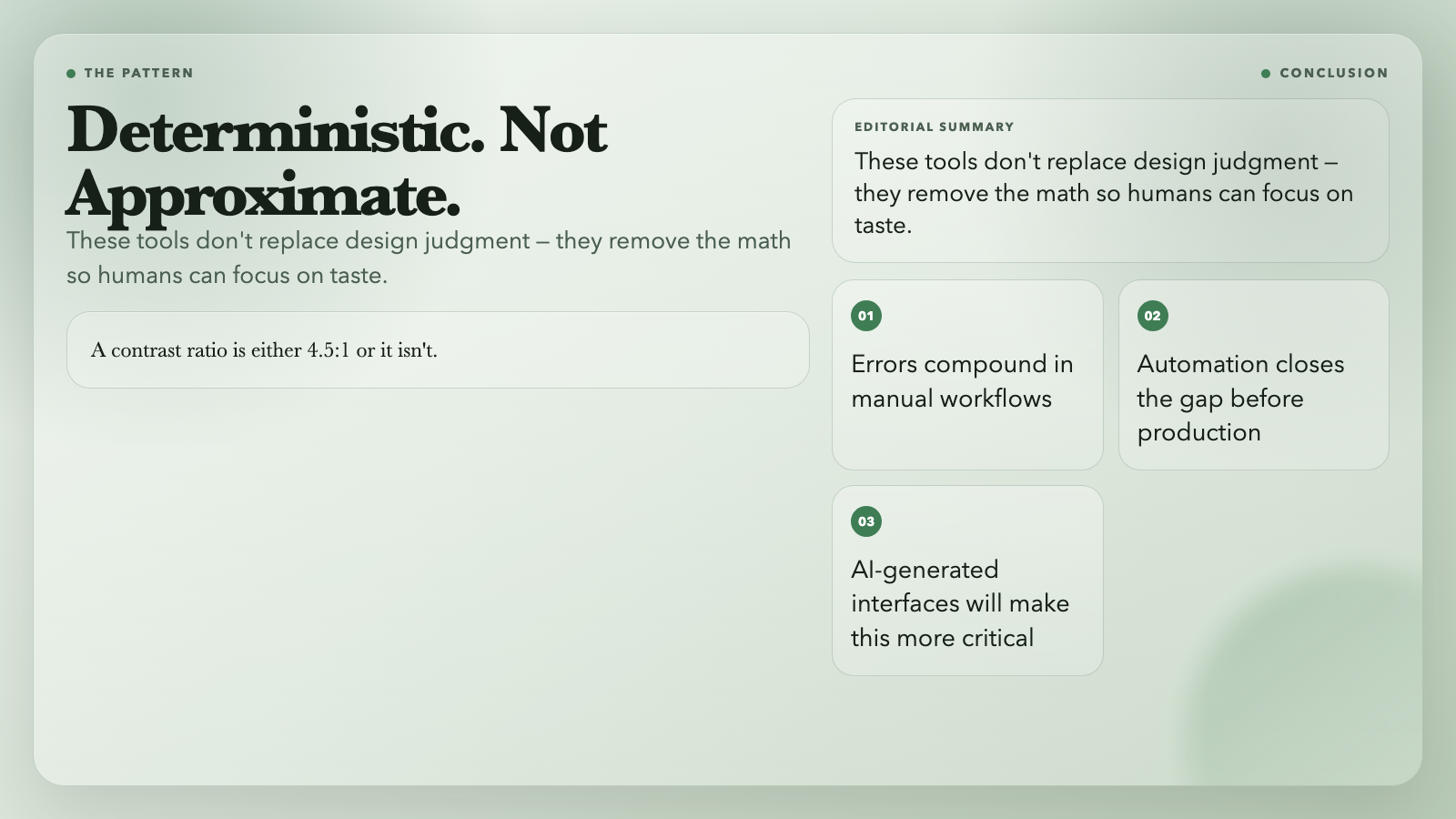1456x819 pixels.
Task: Click the green 02 number badge
Action: tap(1152, 316)
